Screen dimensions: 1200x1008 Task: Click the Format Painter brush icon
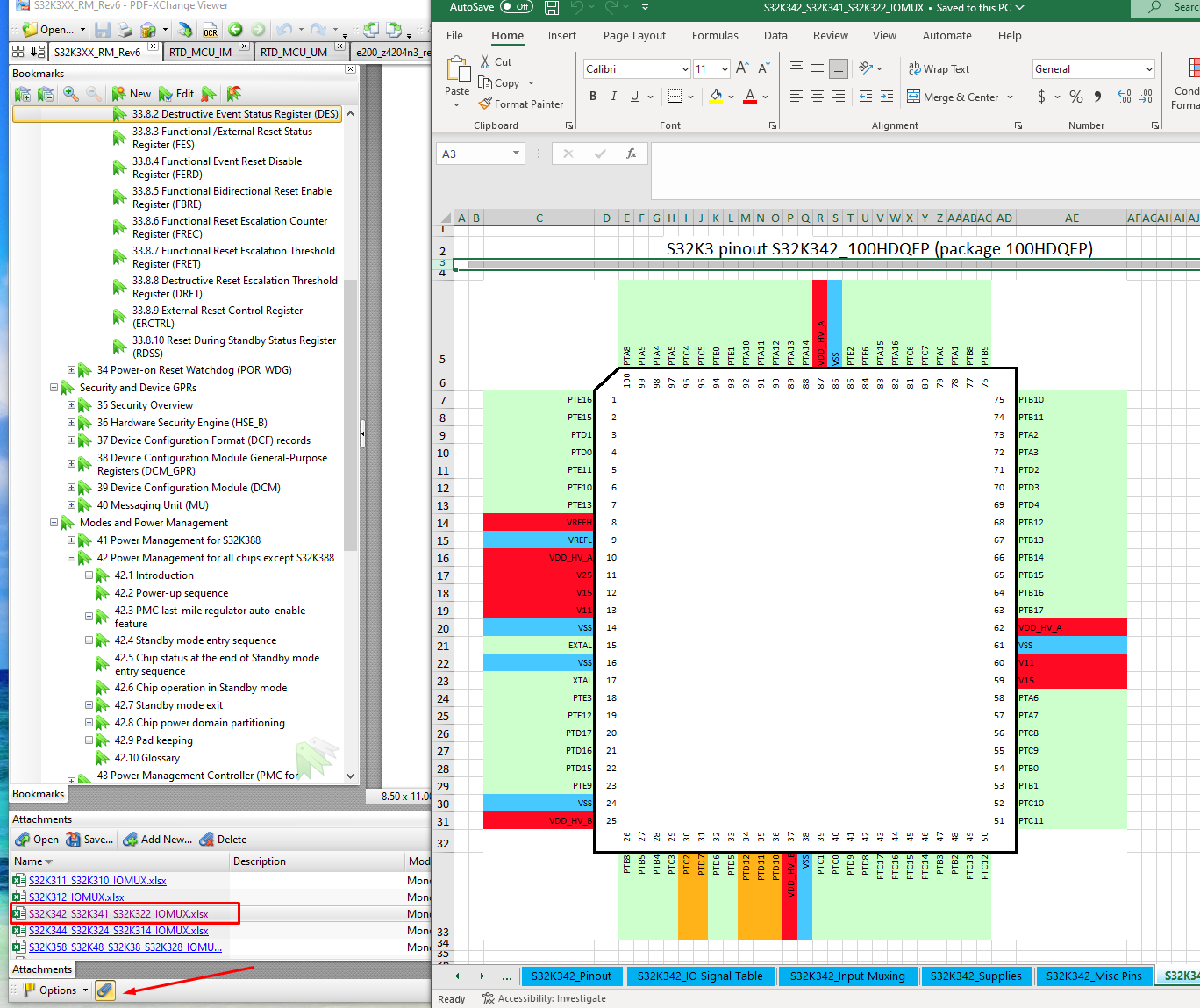[485, 104]
